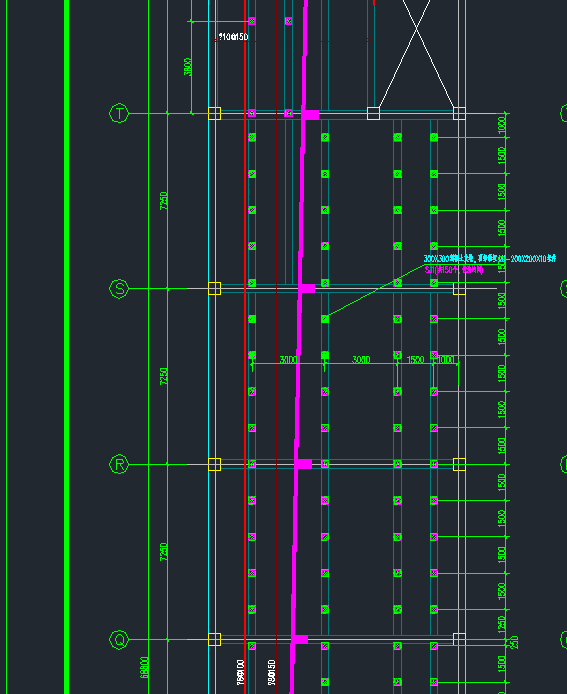The height and width of the screenshot is (694, 567).
Task: Select magenta filled block on axis T
Action: pos(310,115)
